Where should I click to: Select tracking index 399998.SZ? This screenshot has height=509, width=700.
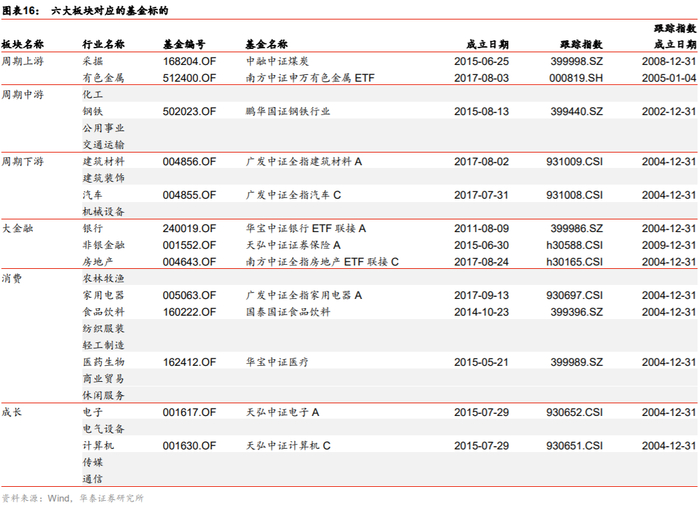pos(577,62)
